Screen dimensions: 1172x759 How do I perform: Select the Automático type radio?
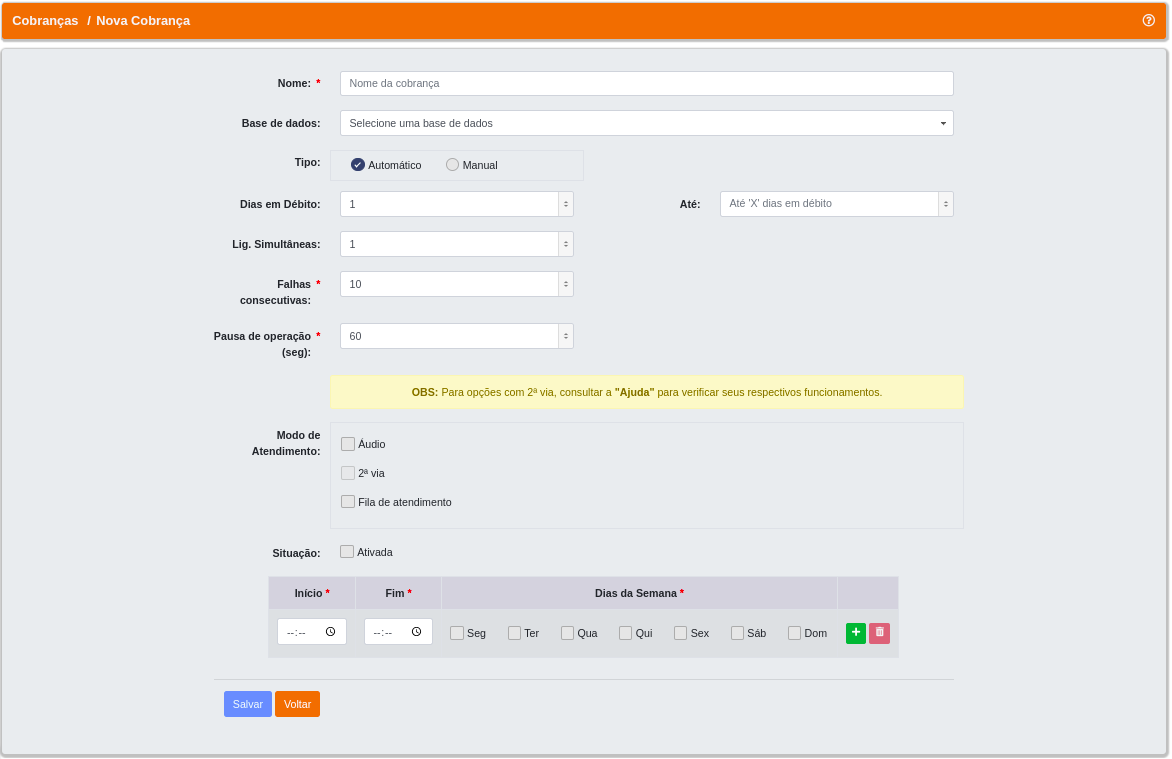coord(357,165)
